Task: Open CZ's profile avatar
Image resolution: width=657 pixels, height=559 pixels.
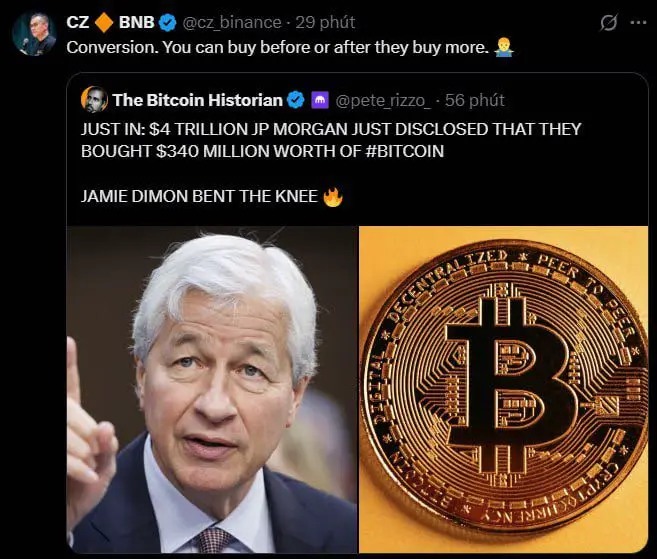Action: [x=34, y=34]
